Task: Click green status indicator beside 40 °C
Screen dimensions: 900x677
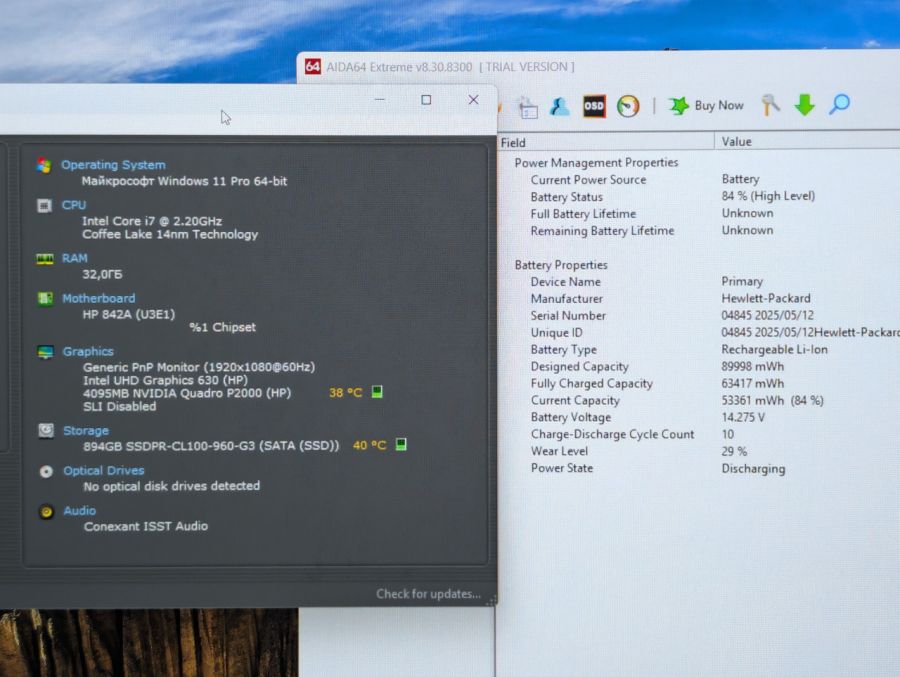Action: click(401, 444)
